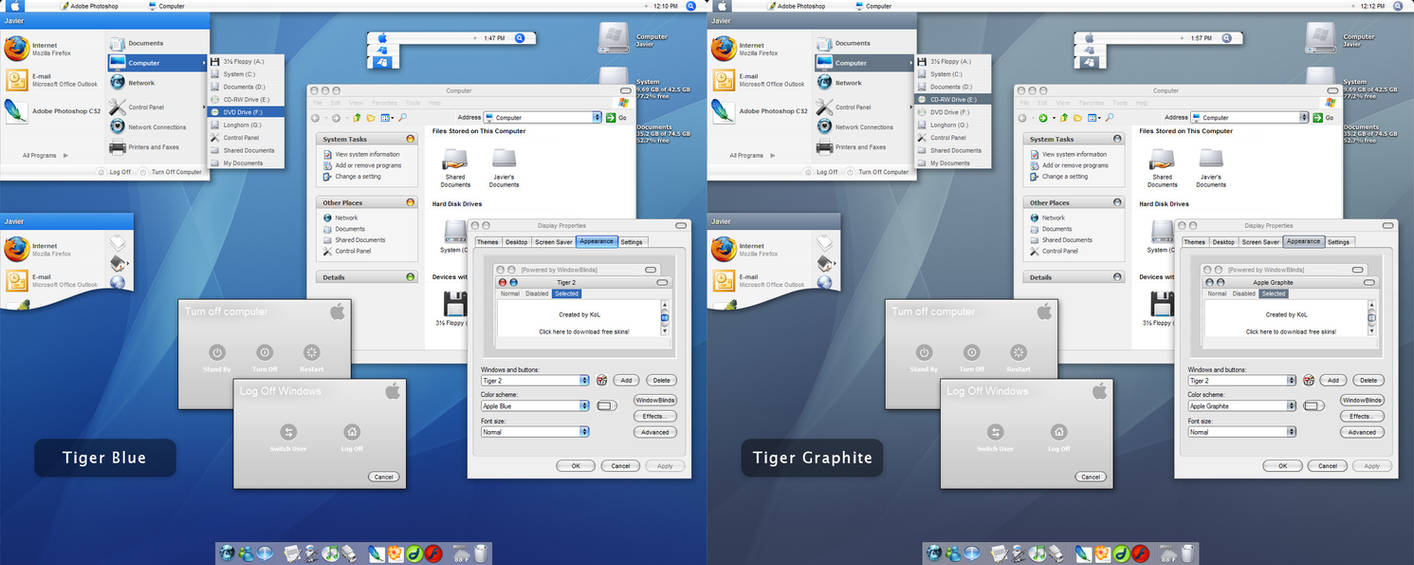1414x565 pixels.
Task: Click preview scrollbar in Tiger Graphite Display Properties
Action: pos(1372,318)
